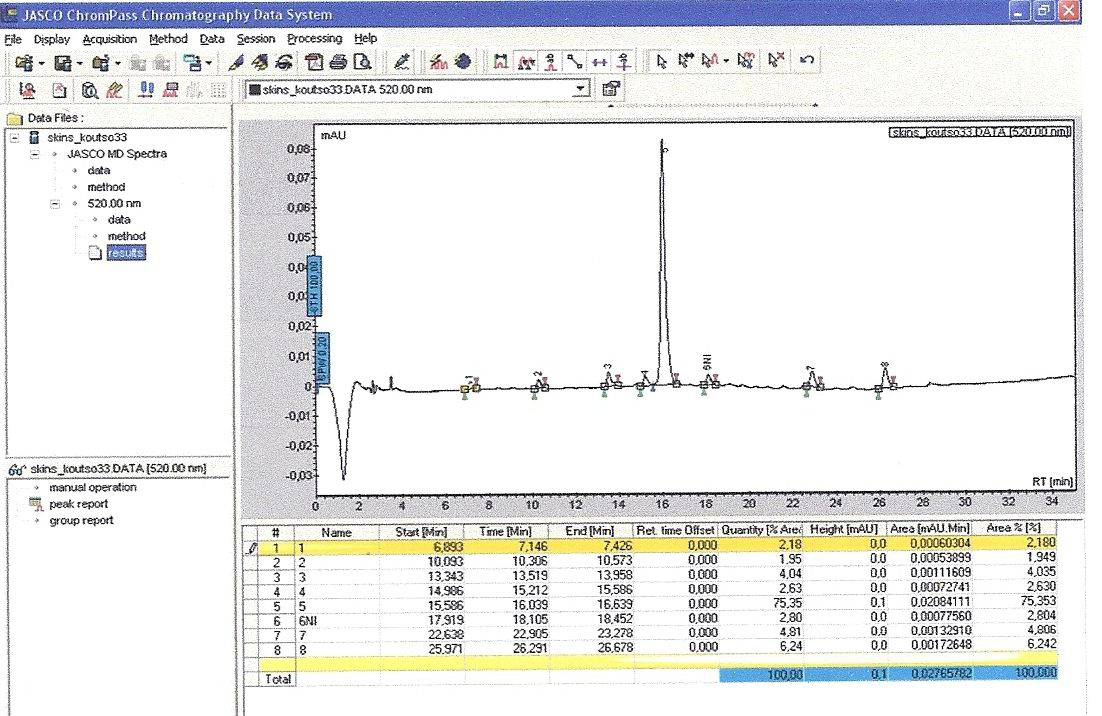Image resolution: width=1102 pixels, height=716 pixels.
Task: Open the Display menu
Action: pos(52,39)
